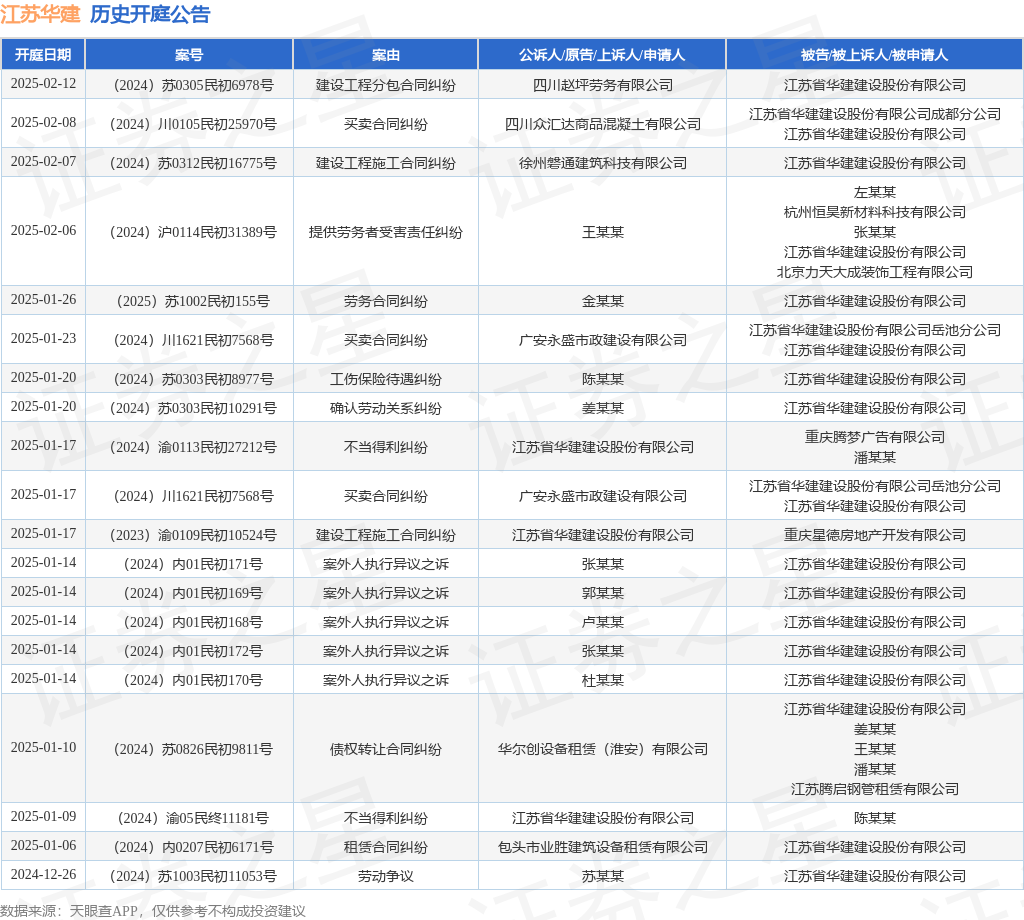
Task: Click defendant 江苏腾启钢管租赁有限公司
Action: click(874, 789)
